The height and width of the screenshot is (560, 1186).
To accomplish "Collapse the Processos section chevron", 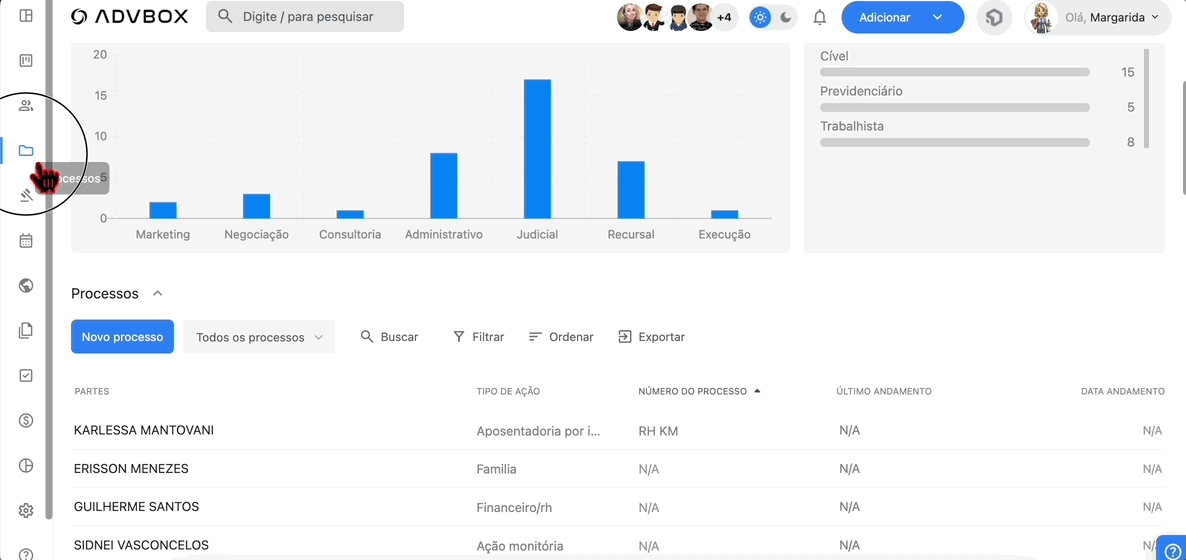I will [x=157, y=294].
